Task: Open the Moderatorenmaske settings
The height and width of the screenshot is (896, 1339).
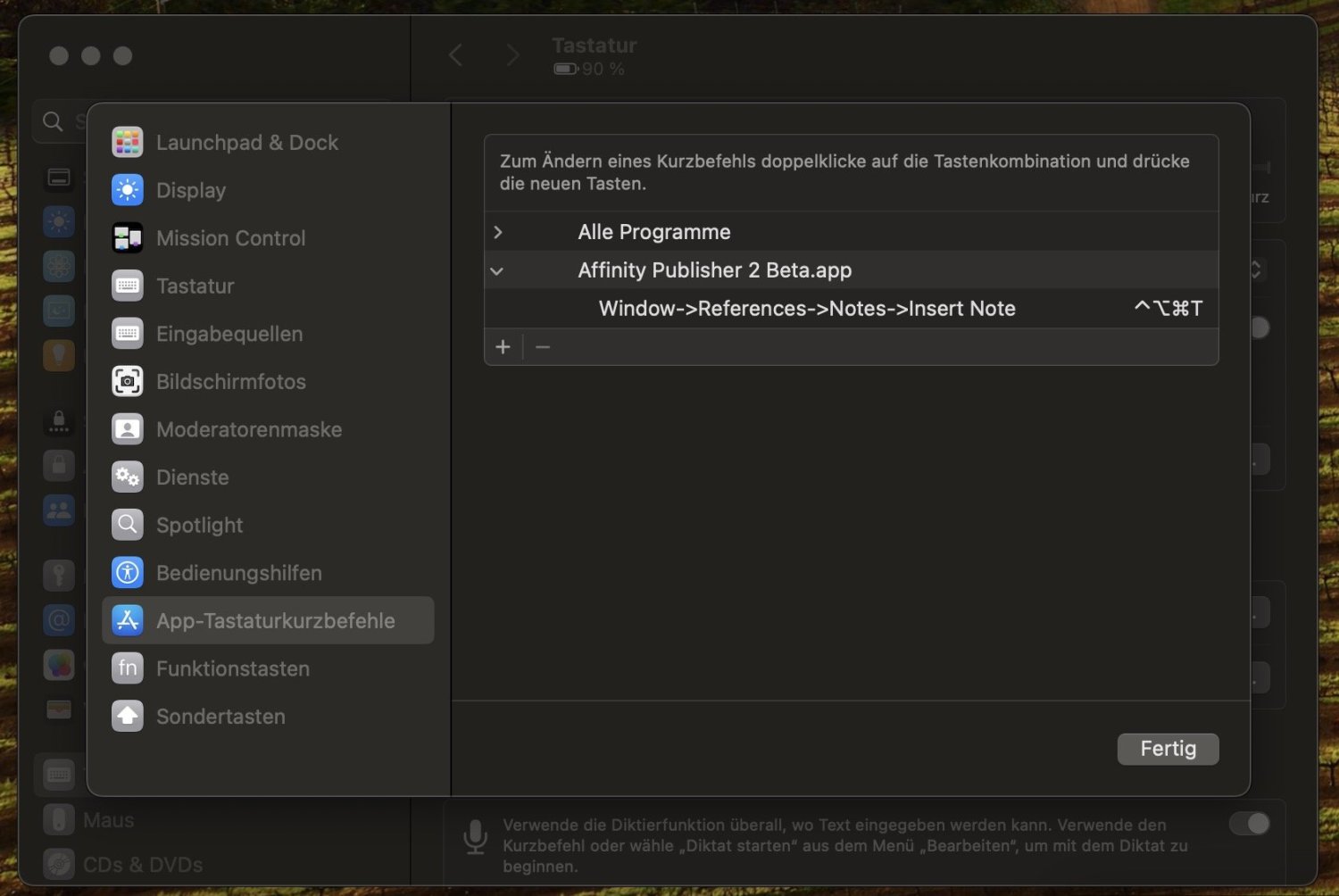Action: (249, 429)
